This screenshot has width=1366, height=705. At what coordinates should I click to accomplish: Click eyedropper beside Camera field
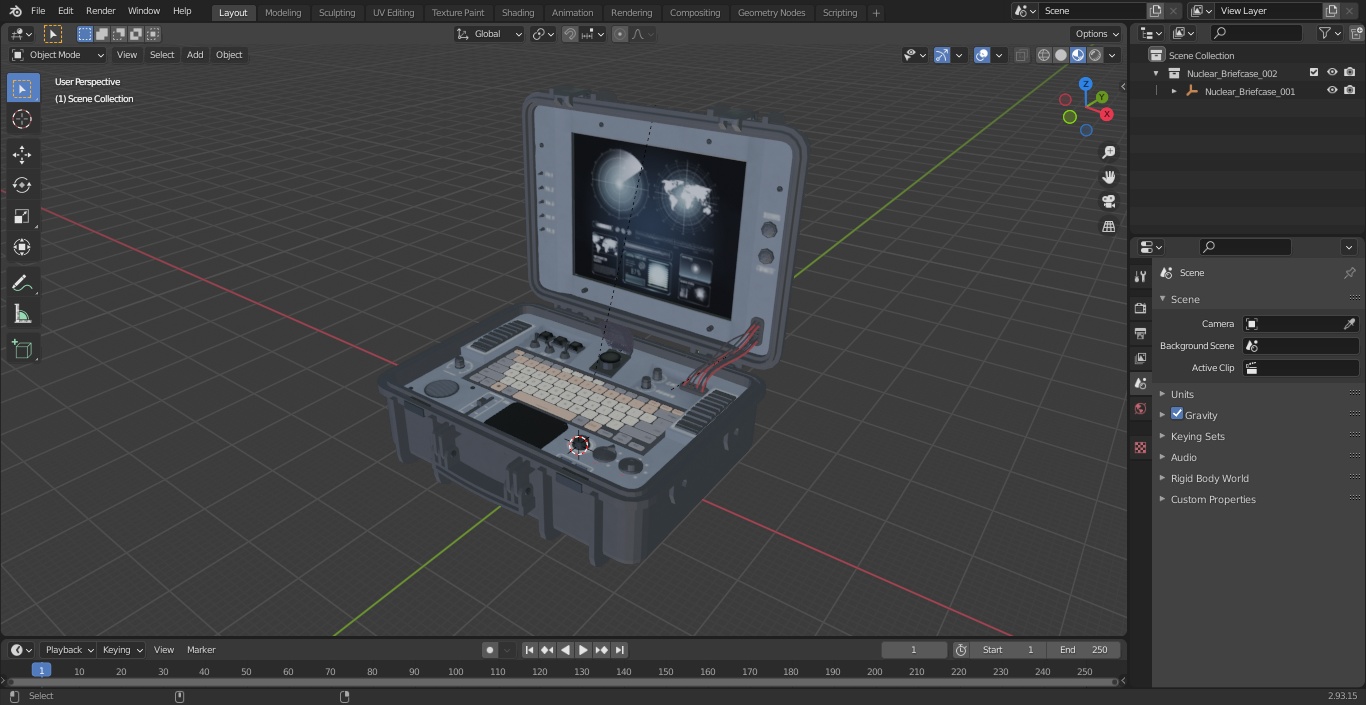[x=1349, y=324]
